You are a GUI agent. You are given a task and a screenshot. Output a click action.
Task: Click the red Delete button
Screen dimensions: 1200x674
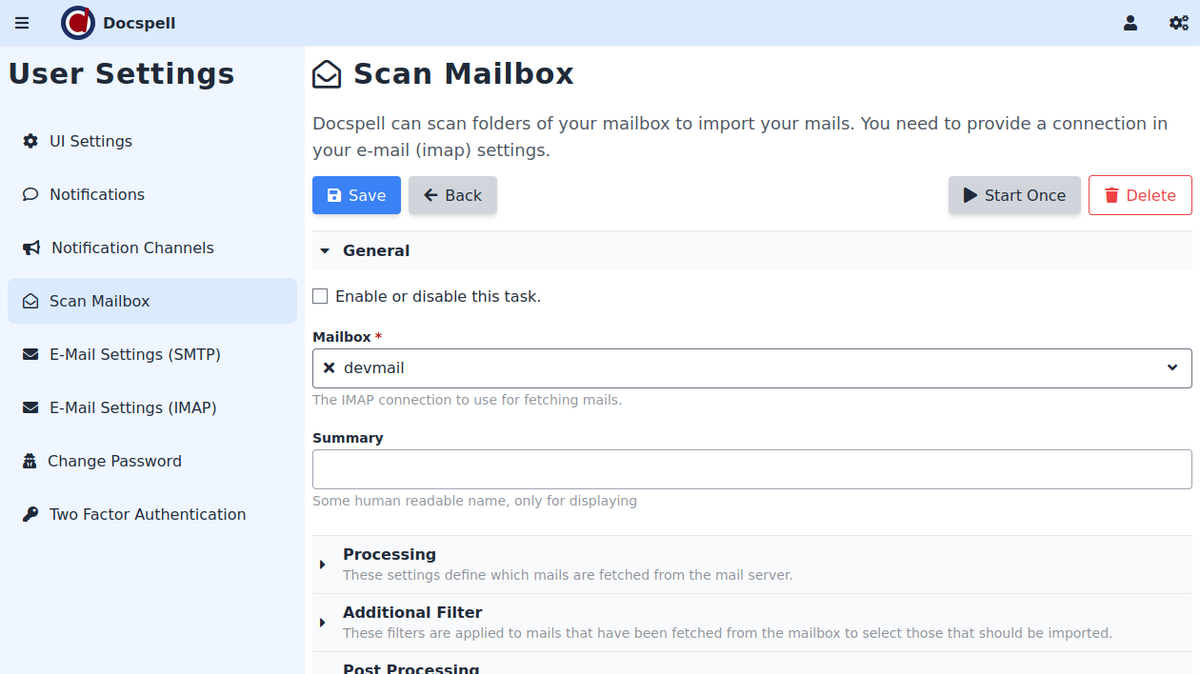click(1139, 195)
